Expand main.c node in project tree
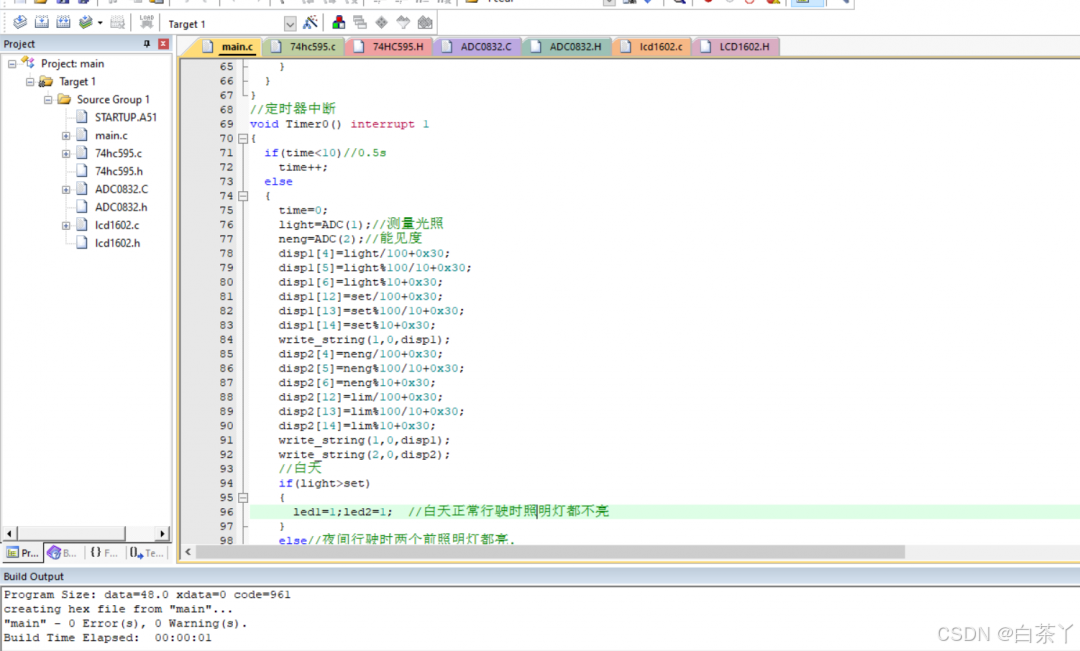The height and width of the screenshot is (651, 1080). pos(66,136)
